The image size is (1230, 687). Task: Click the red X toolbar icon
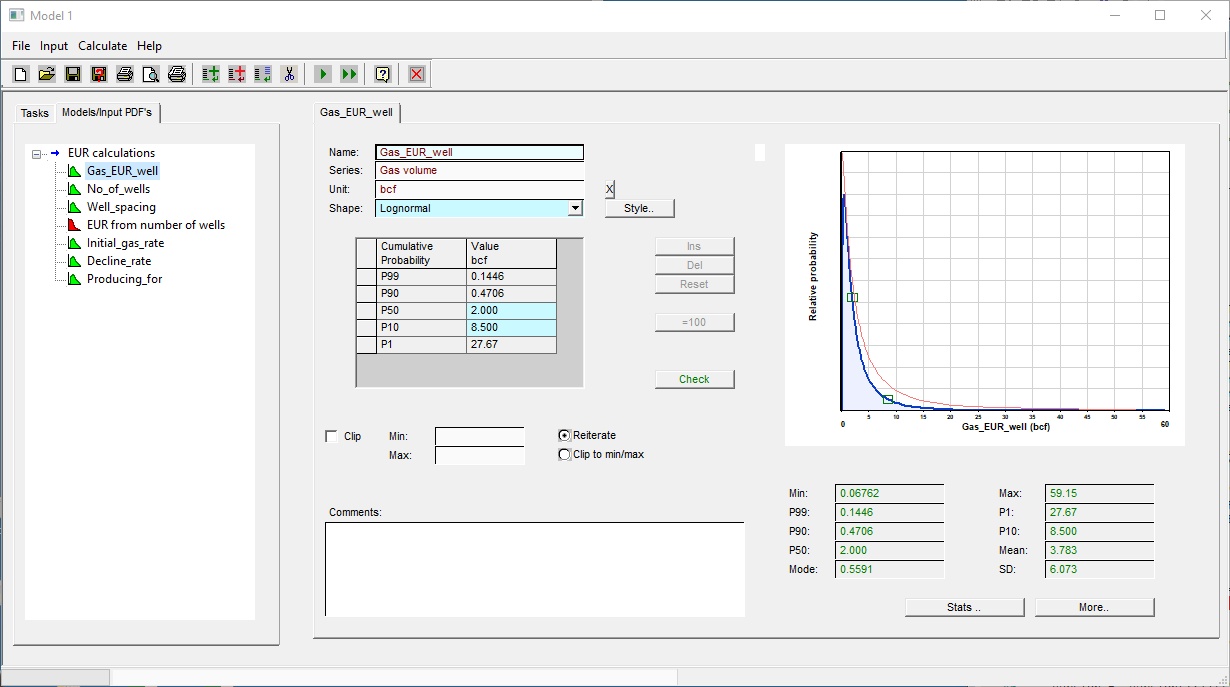point(417,74)
